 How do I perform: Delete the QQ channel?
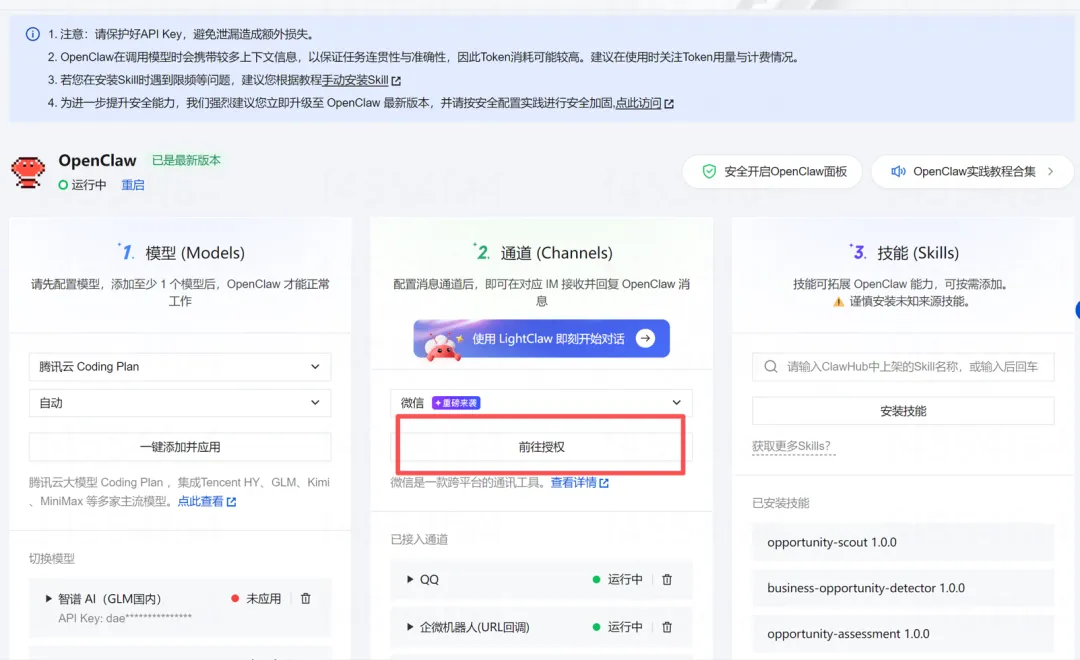click(667, 579)
